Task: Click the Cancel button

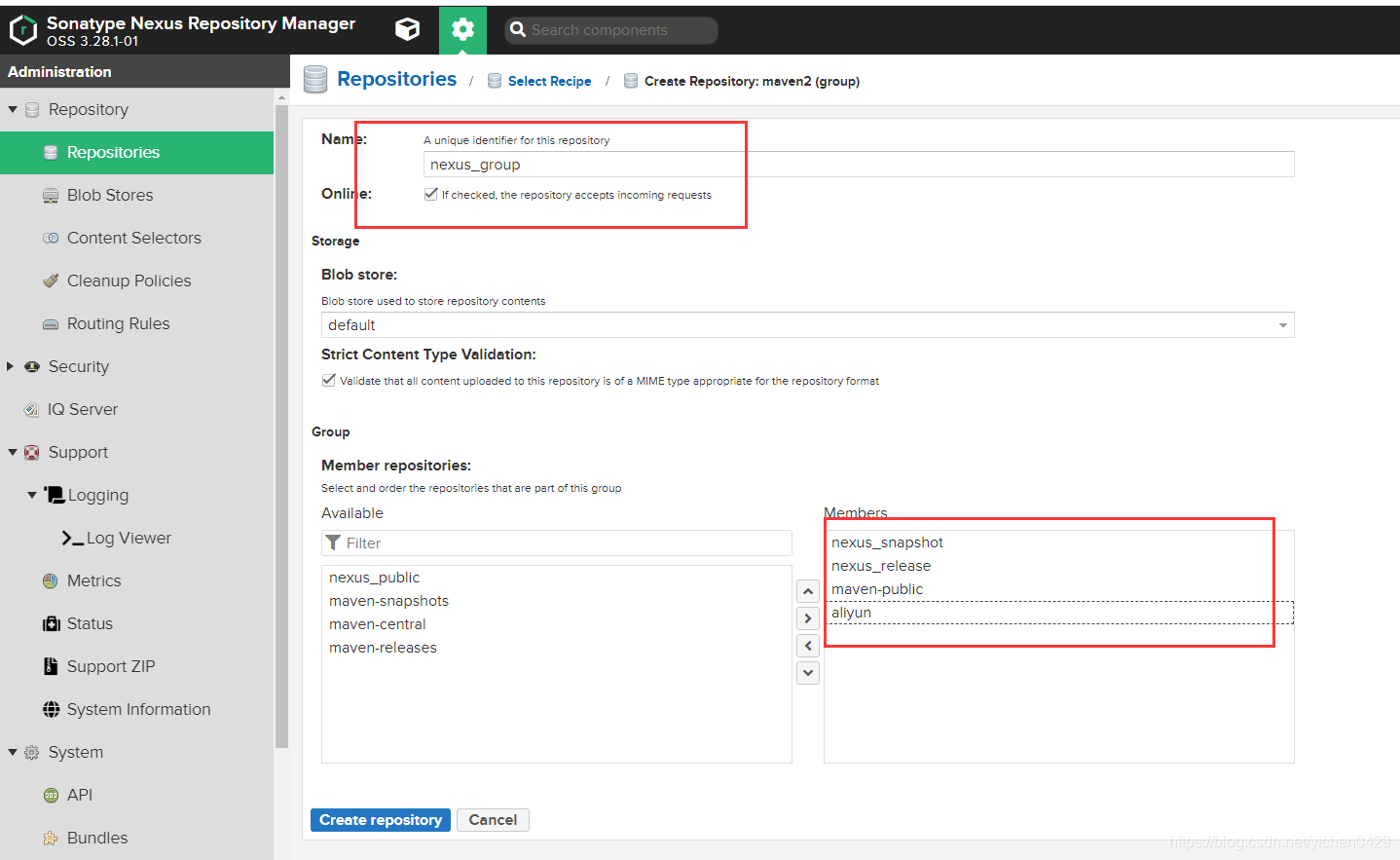Action: (493, 820)
